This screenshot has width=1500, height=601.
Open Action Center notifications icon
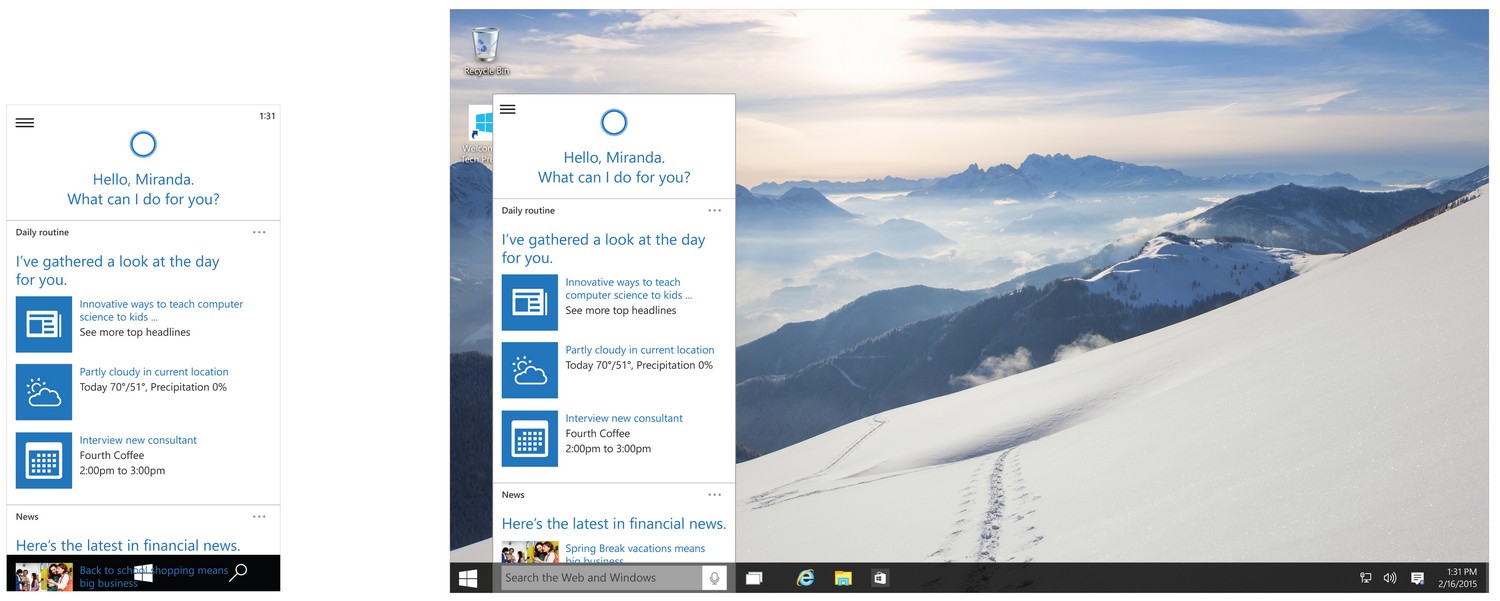[1417, 578]
